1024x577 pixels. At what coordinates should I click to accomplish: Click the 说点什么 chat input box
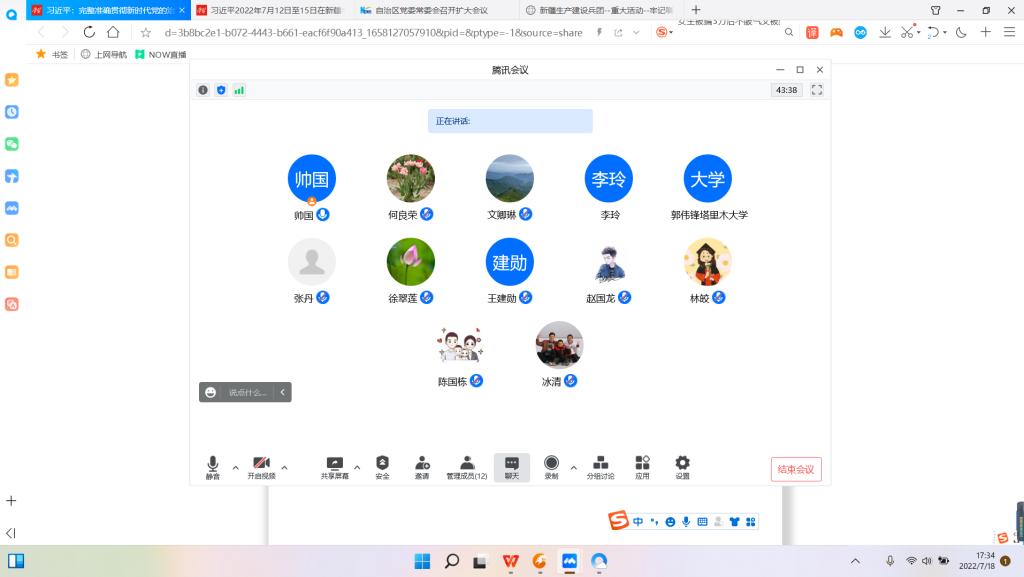tap(246, 393)
